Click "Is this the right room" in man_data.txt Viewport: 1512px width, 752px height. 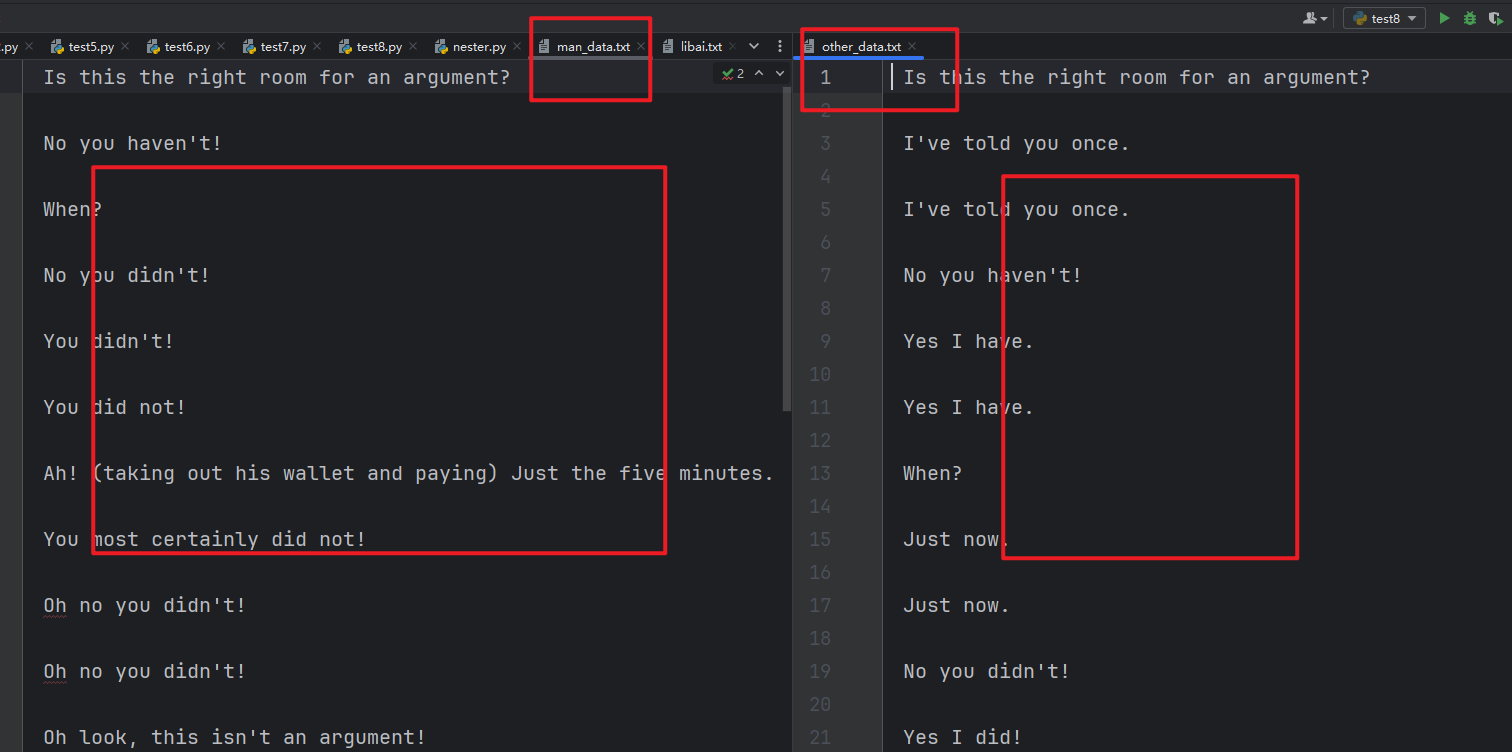(175, 77)
